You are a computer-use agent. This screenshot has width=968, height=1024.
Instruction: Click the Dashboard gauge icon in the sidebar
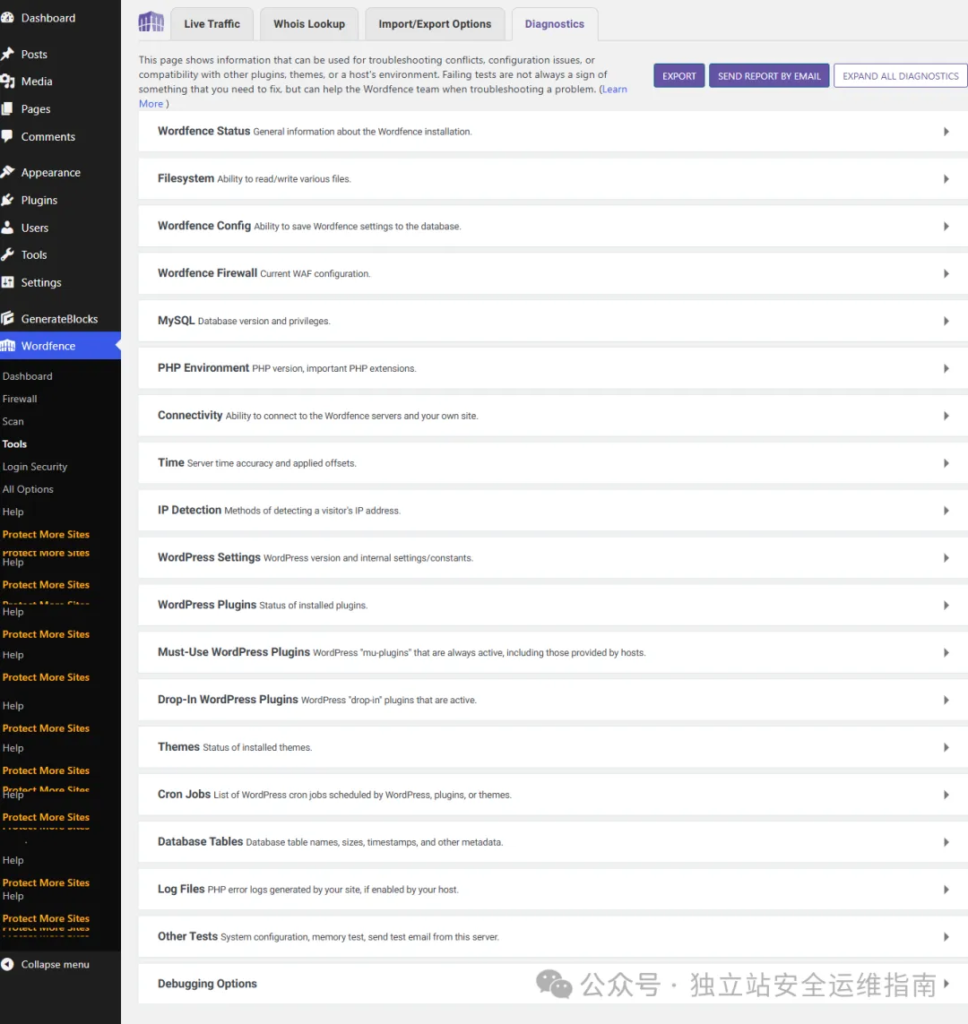coord(7,18)
